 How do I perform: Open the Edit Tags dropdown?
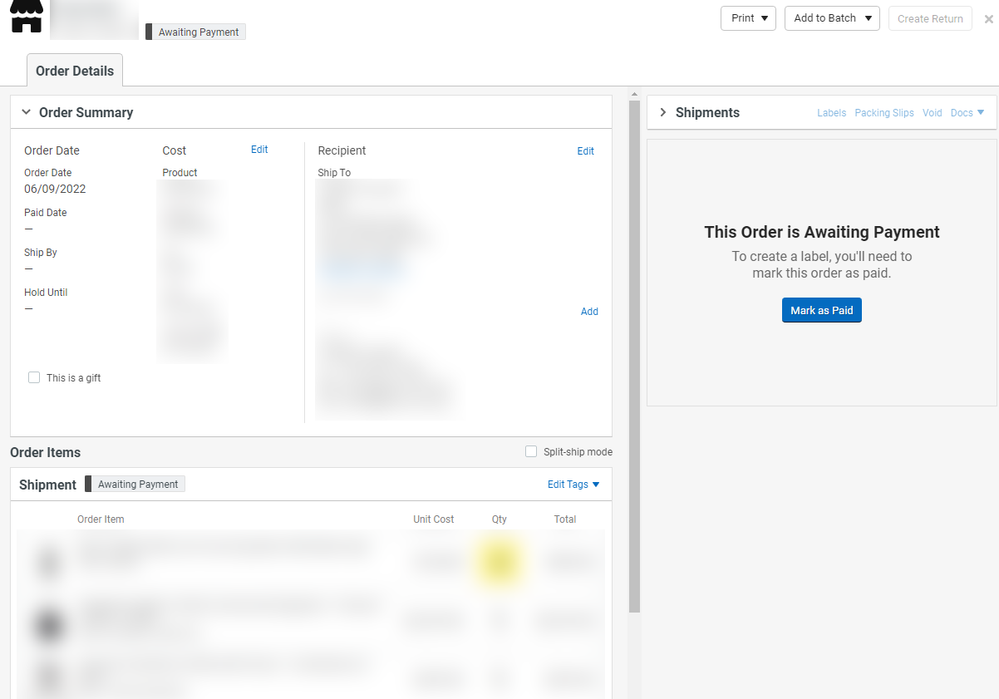click(x=573, y=484)
